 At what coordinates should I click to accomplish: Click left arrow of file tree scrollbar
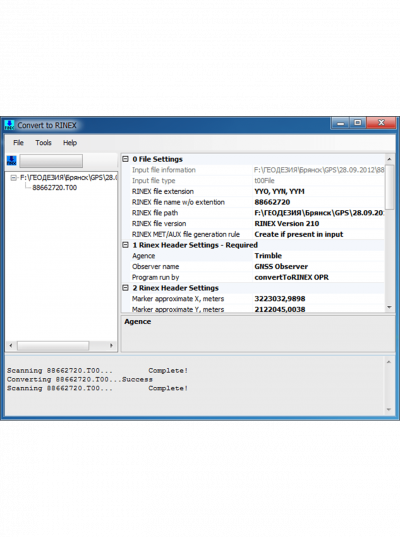click(11, 346)
